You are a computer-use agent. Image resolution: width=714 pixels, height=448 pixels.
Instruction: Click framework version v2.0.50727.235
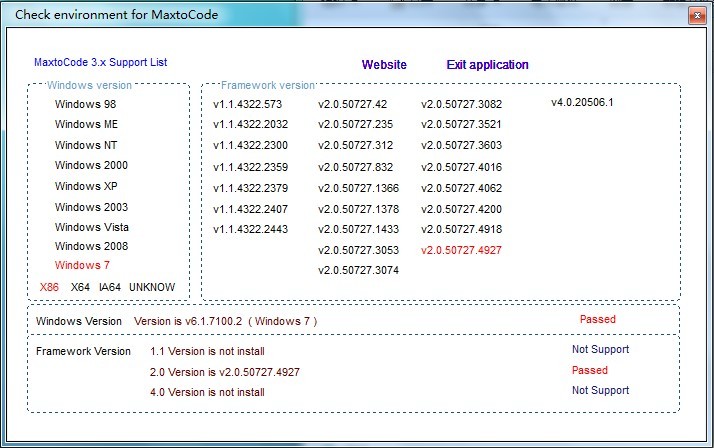point(356,124)
